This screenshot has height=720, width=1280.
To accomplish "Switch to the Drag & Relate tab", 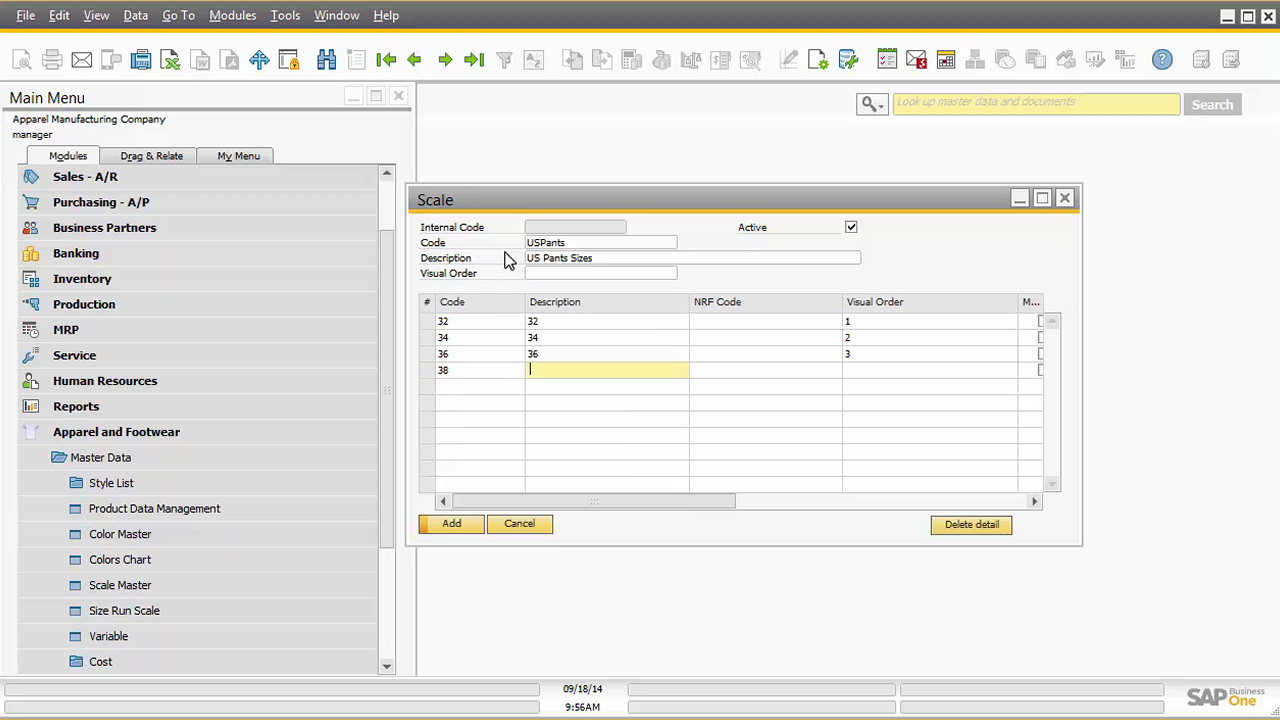I will coord(151,156).
